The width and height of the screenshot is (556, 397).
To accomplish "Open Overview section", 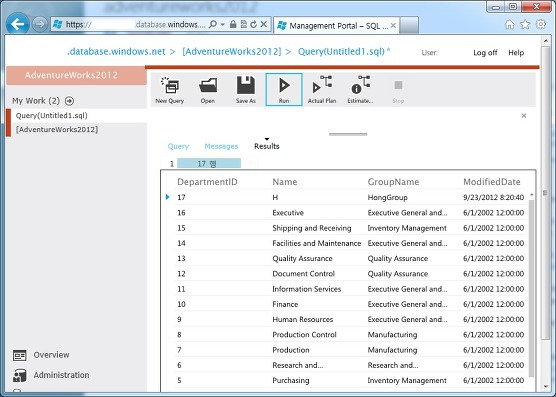I will (41, 355).
